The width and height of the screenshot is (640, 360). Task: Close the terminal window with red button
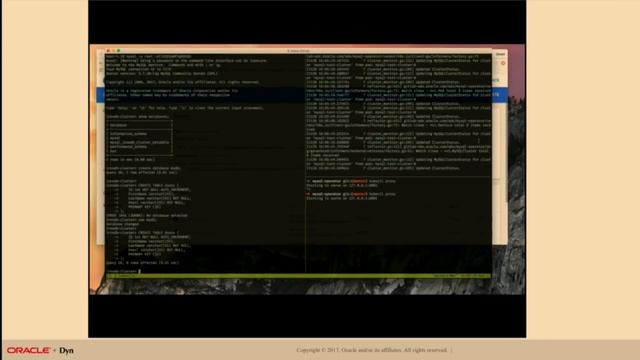[x=108, y=51]
